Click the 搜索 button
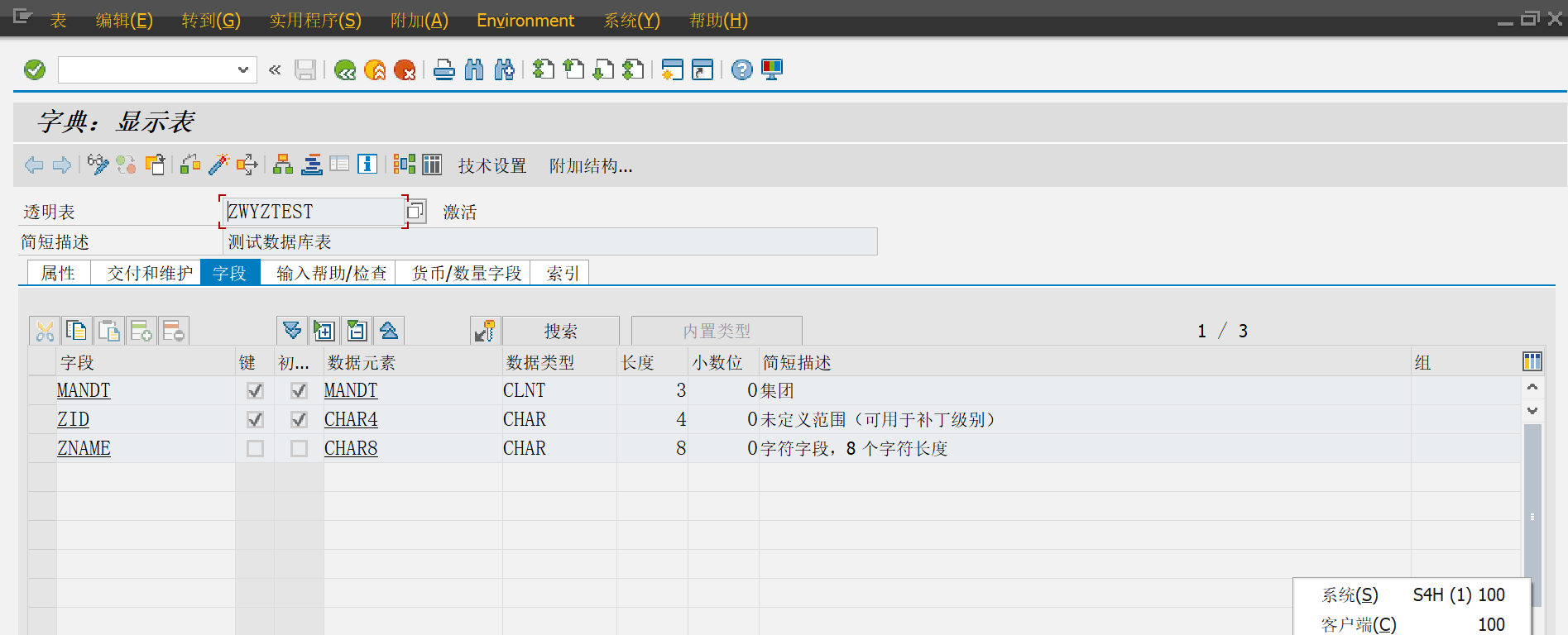Screen dimensions: 1568x635 click(560, 331)
